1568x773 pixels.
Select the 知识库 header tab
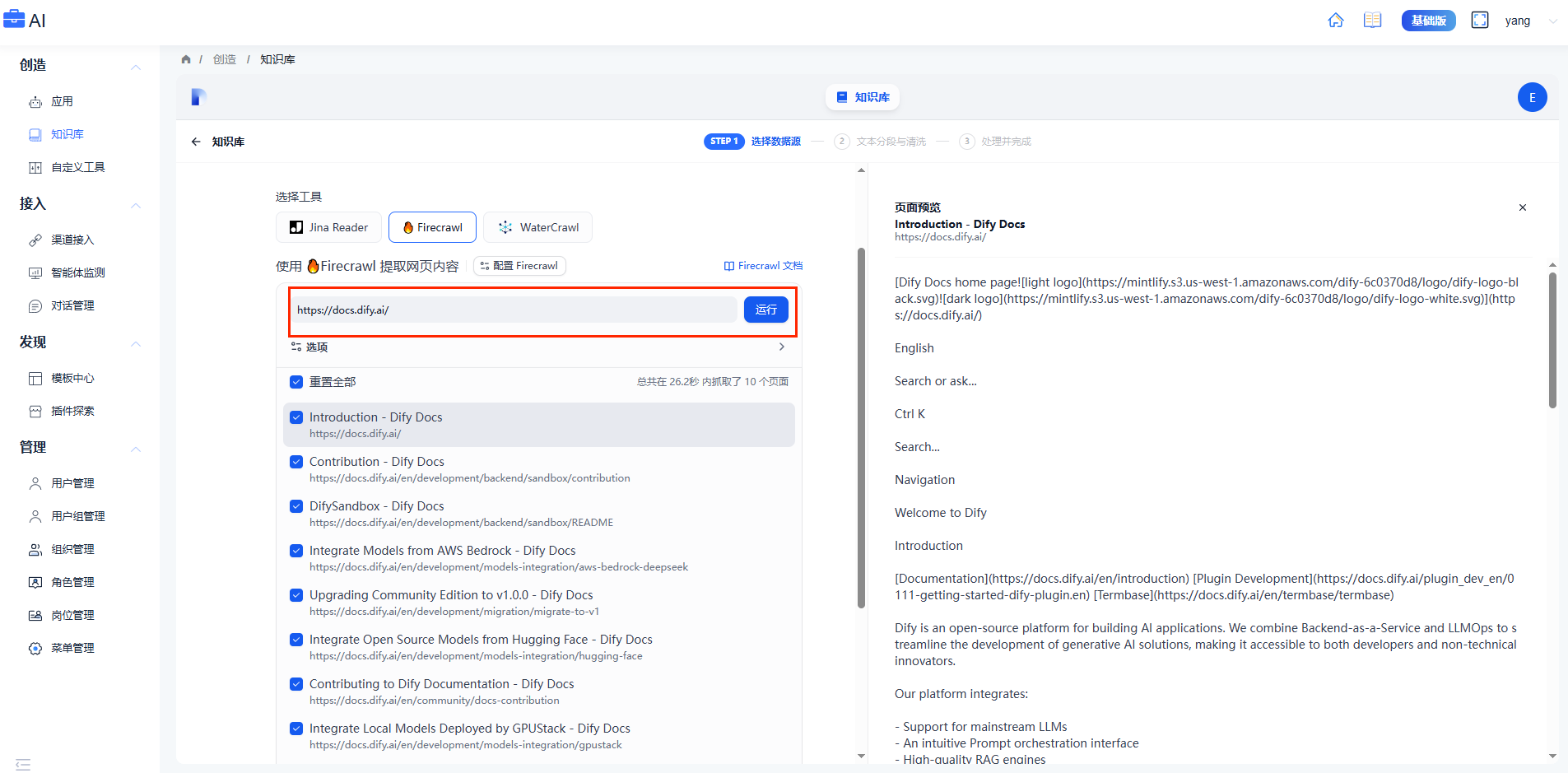click(x=863, y=97)
